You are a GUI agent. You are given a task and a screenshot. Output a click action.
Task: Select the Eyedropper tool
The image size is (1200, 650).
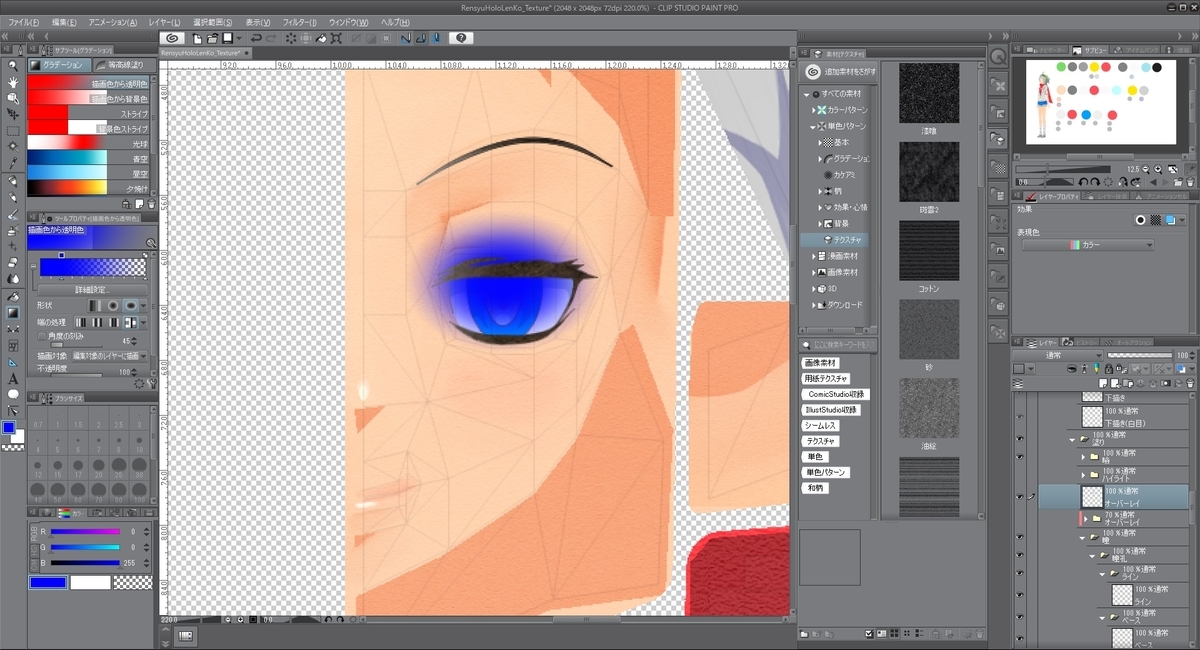coord(13,163)
